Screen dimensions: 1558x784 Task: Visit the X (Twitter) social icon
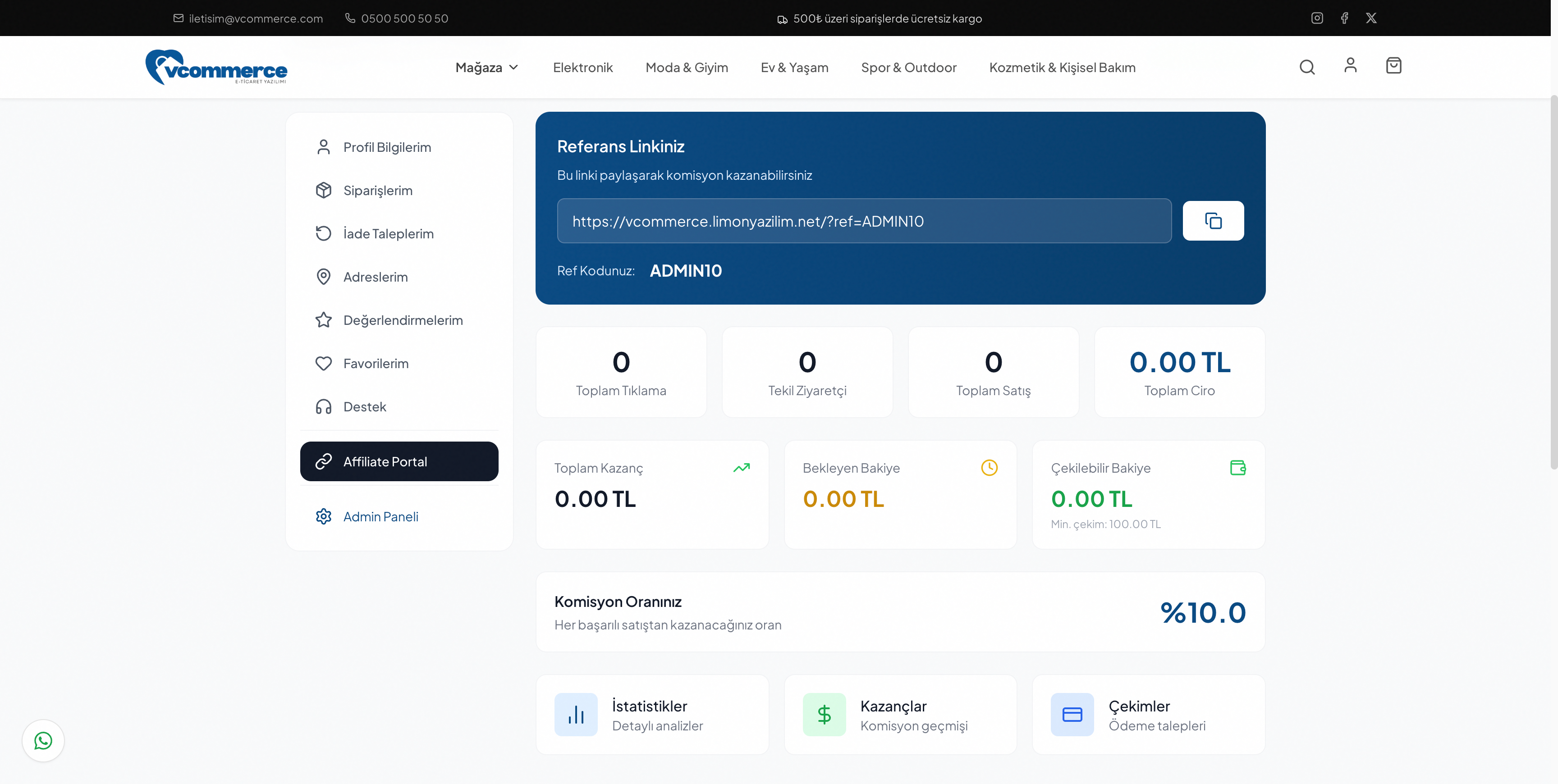(1371, 18)
